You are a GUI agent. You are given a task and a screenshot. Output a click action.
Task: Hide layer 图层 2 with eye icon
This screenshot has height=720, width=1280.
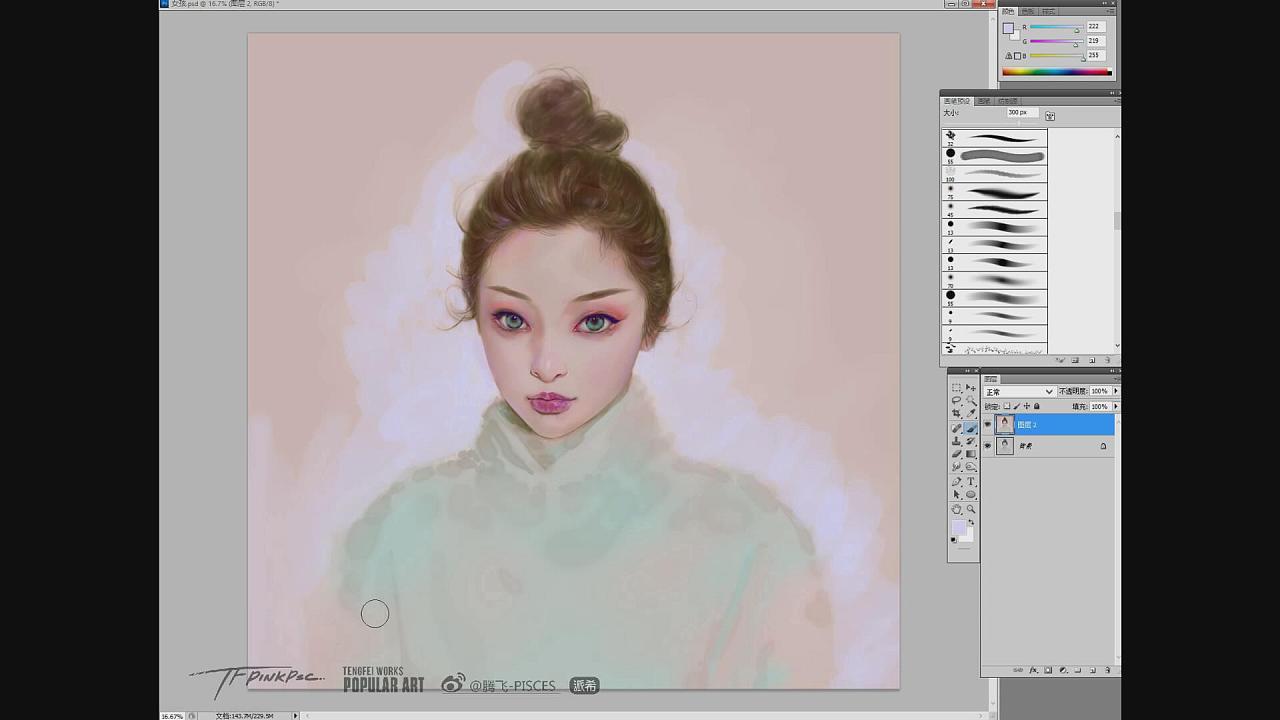[x=988, y=424]
